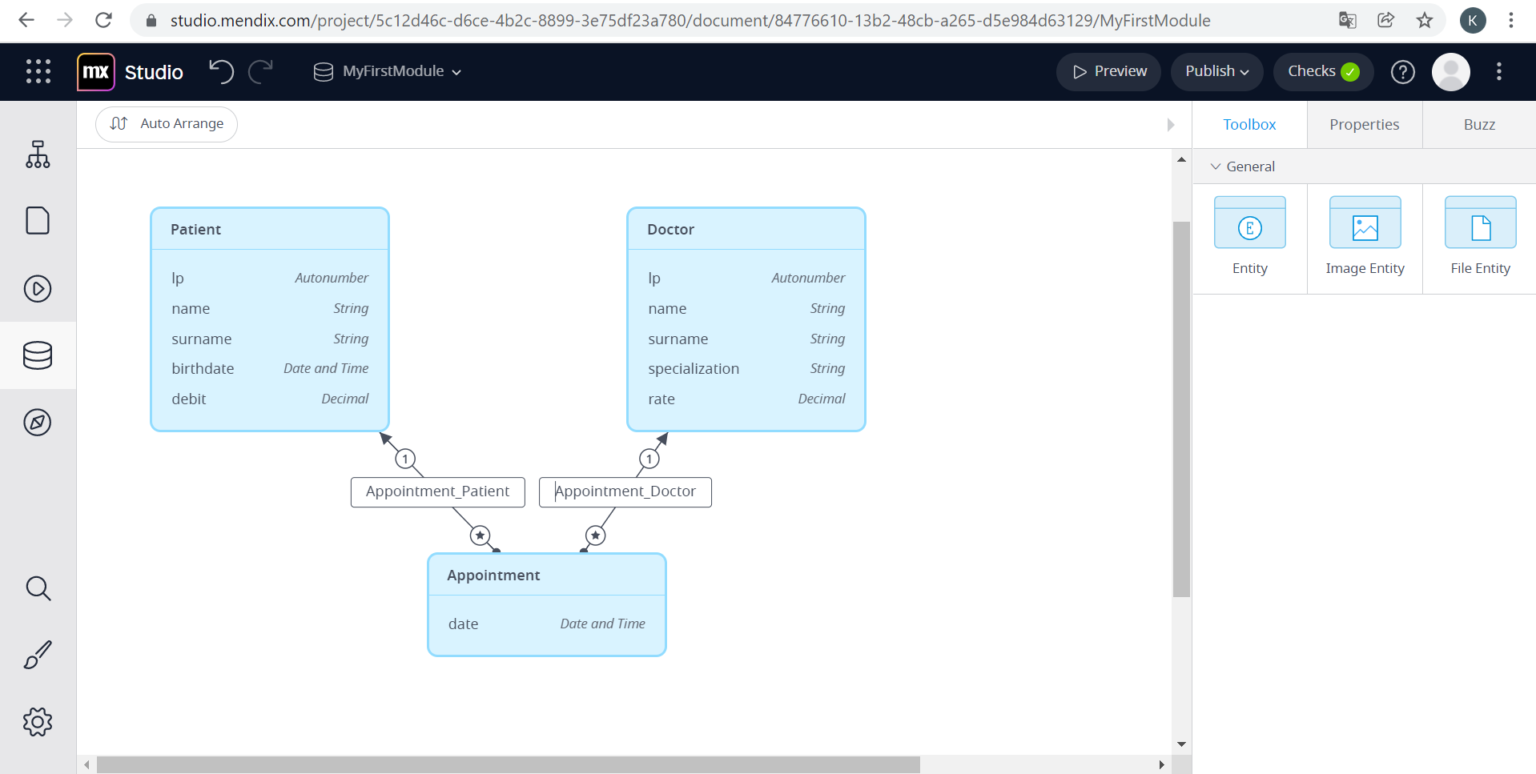Click the Undo arrow icon
Screen dimensions: 1536x774
pos(221,71)
